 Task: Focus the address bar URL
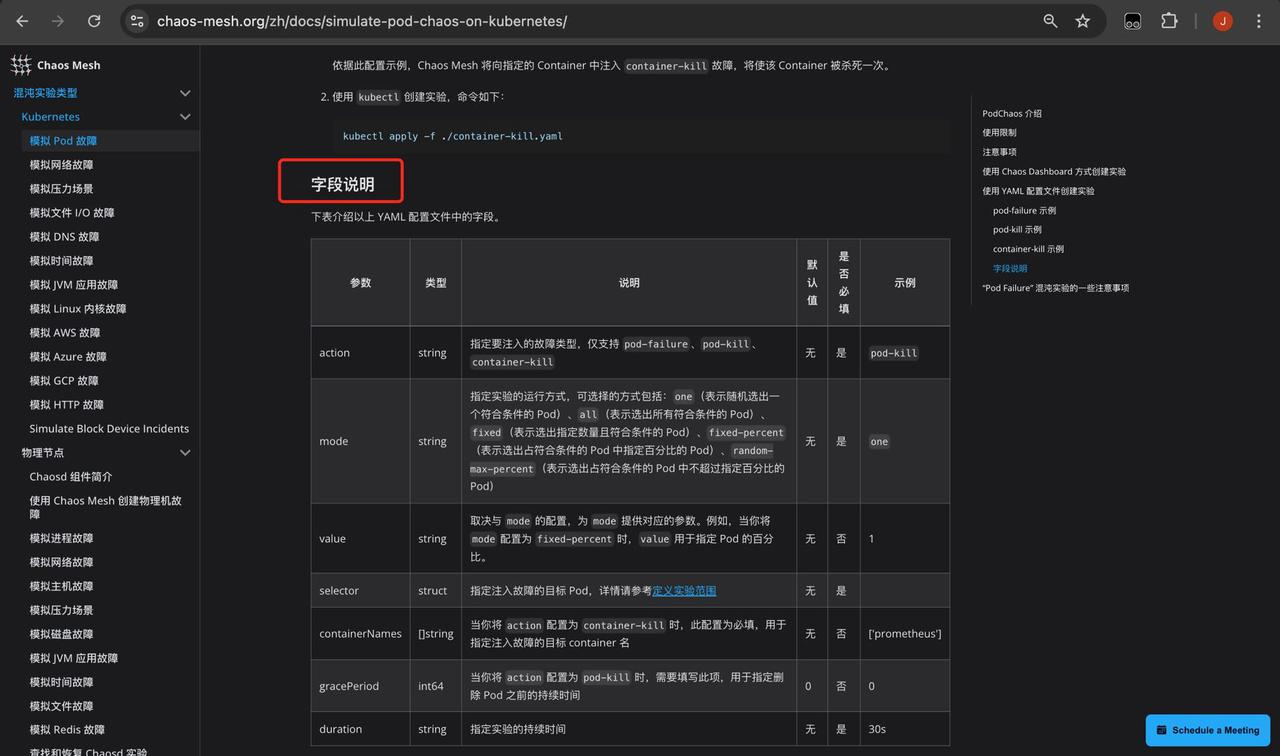(362, 20)
